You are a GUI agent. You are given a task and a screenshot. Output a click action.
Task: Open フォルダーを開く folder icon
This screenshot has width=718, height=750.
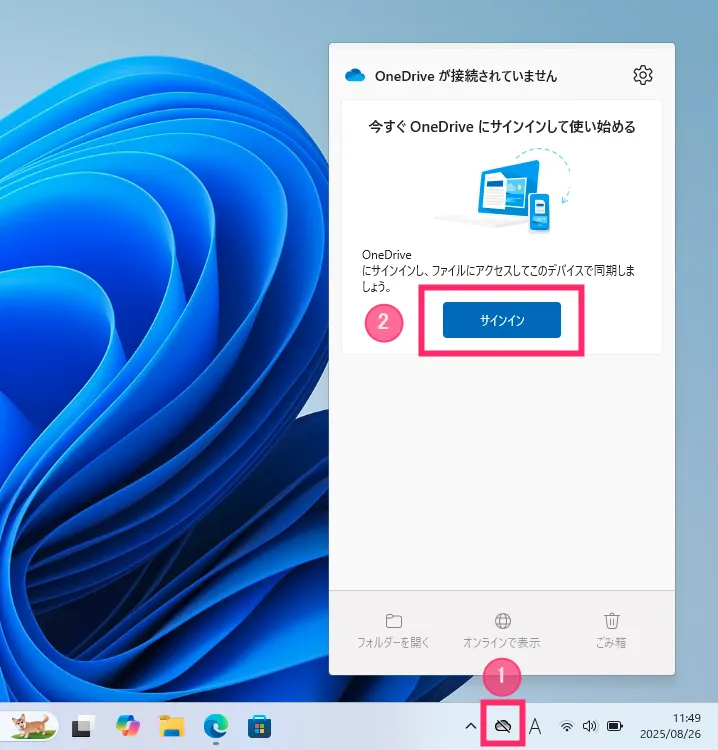[x=393, y=621]
